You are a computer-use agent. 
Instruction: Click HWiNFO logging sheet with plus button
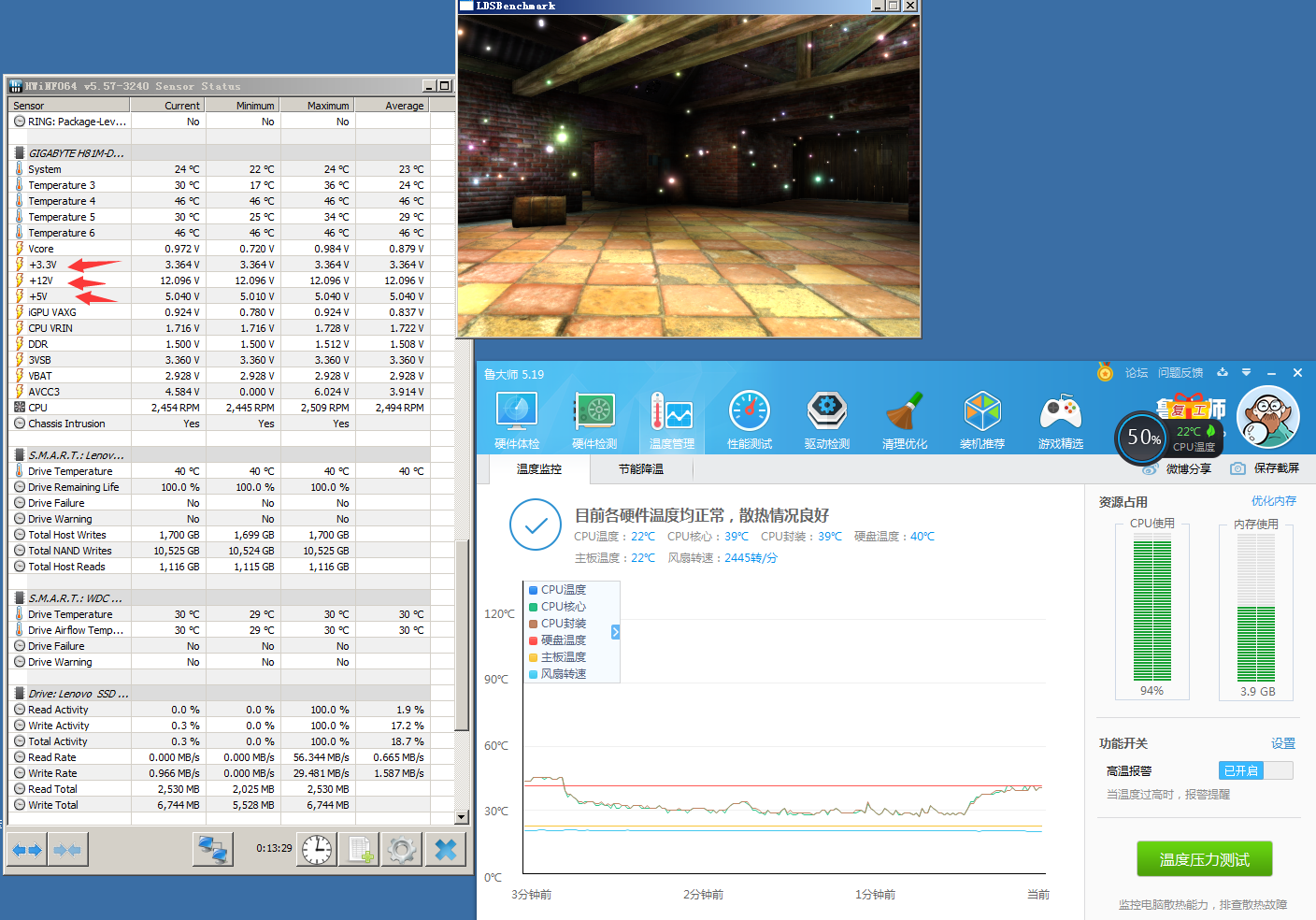pos(359,850)
